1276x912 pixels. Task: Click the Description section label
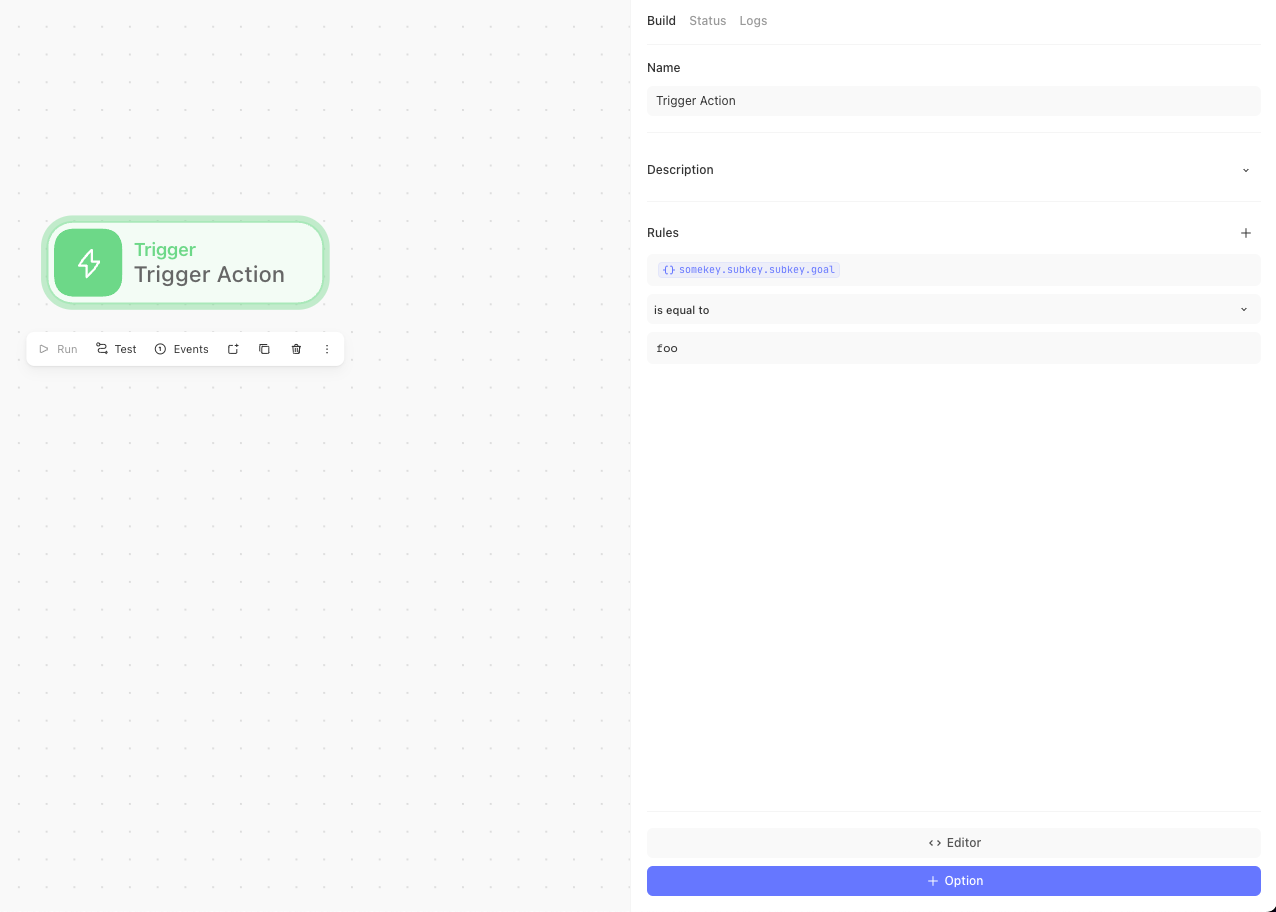pos(680,170)
